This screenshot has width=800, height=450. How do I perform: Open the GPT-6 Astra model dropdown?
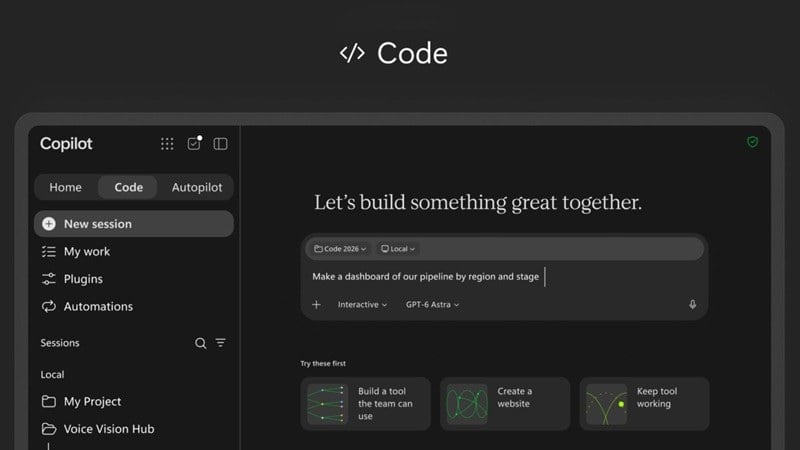tap(432, 305)
